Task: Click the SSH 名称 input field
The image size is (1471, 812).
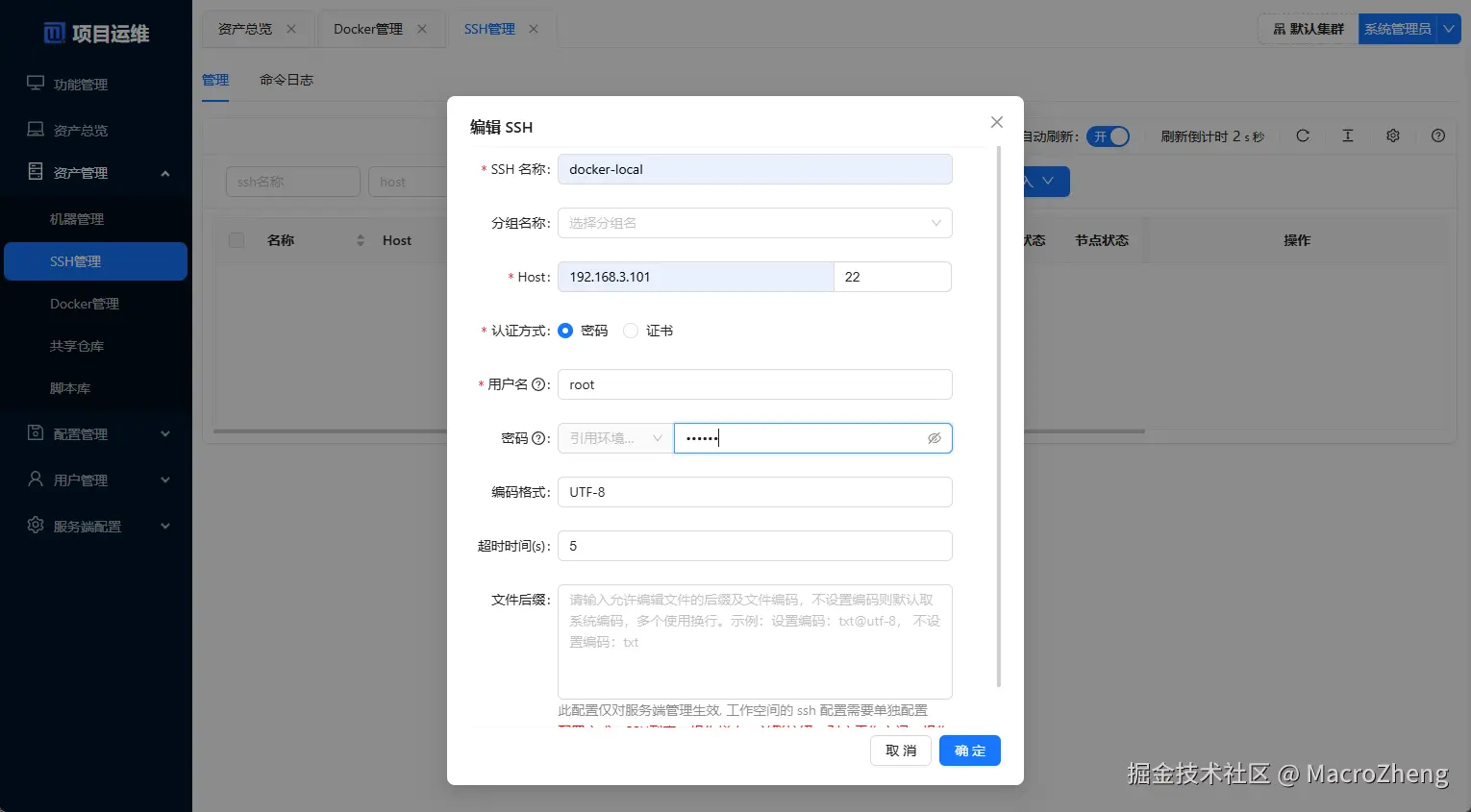Action: pos(755,169)
